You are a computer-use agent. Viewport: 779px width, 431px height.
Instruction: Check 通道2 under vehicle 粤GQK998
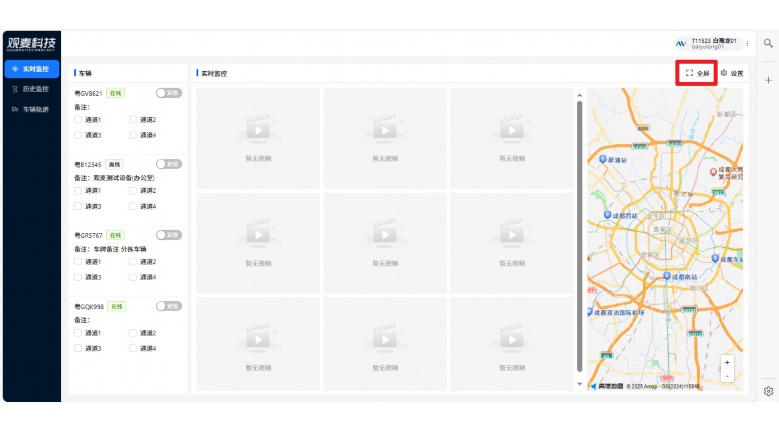133,333
